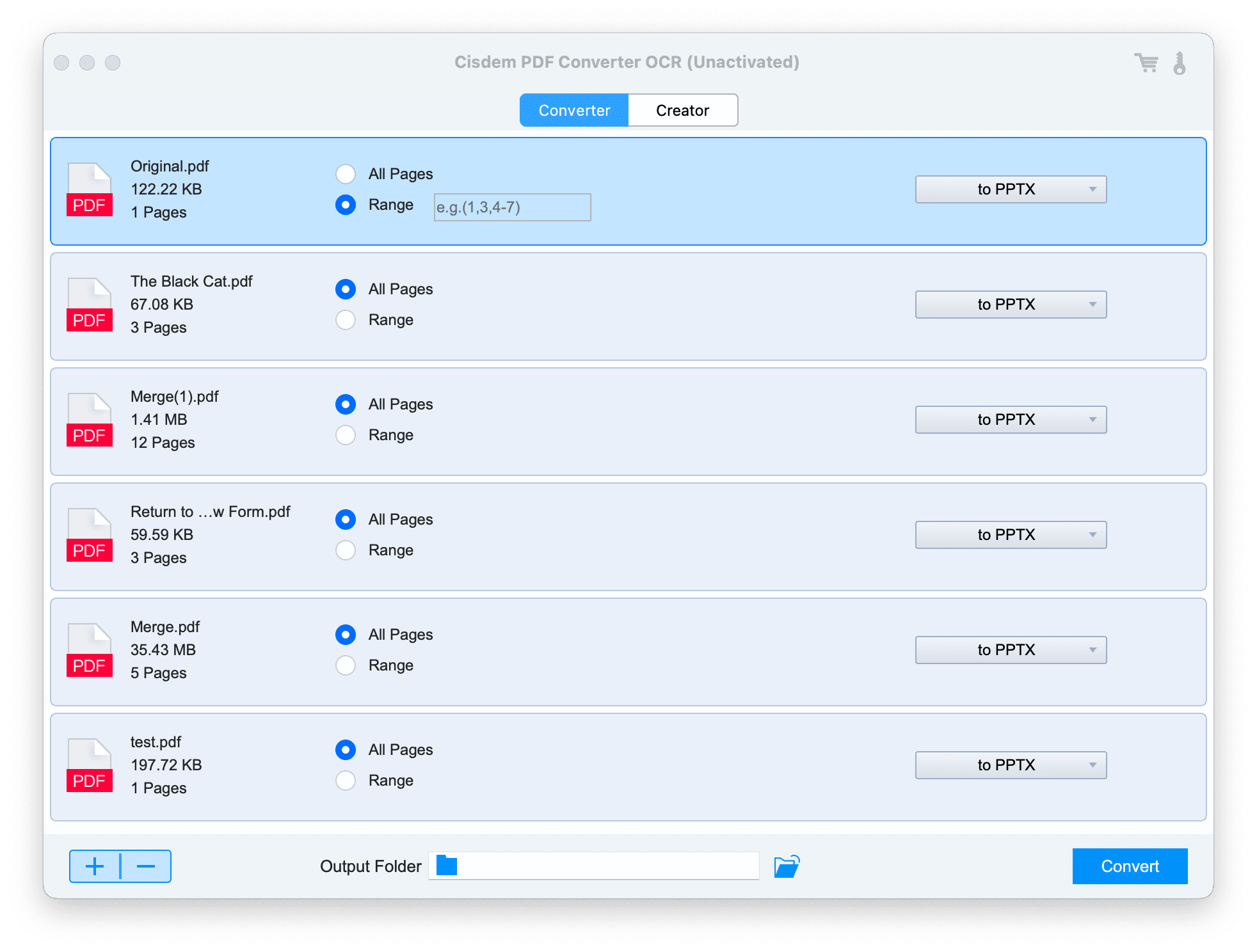Switch to the Converter tab
This screenshot has height=952, width=1257.
(574, 110)
